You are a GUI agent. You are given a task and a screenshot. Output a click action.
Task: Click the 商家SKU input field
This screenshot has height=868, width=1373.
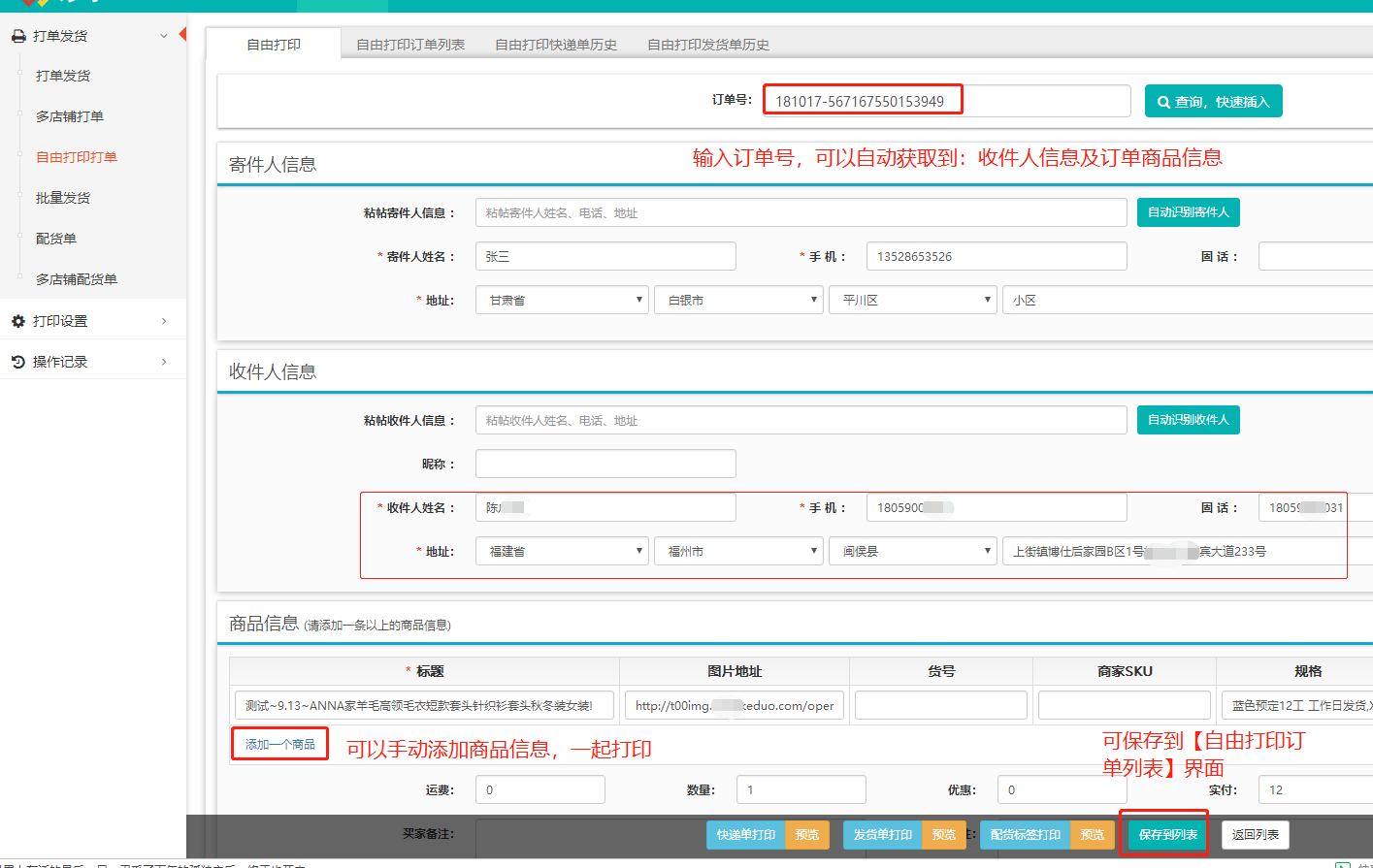(x=1125, y=705)
